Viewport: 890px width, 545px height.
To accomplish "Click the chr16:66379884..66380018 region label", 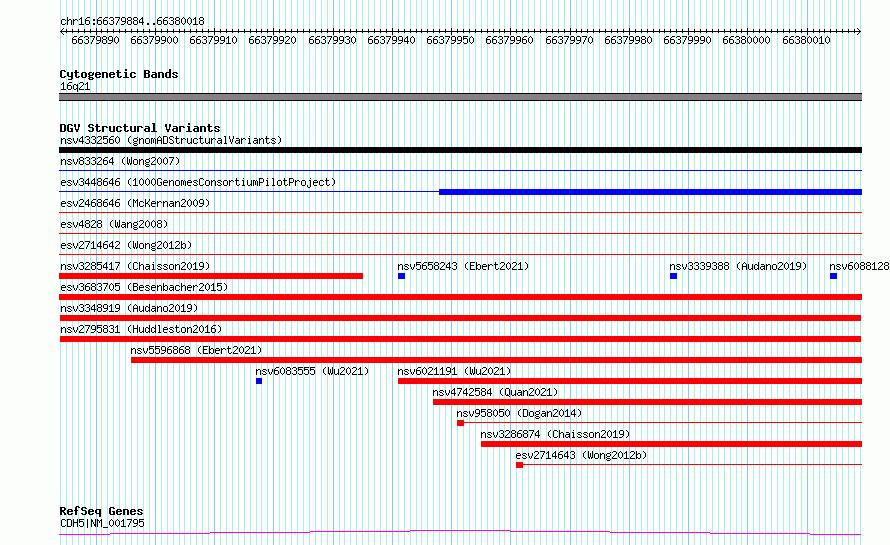I will (132, 21).
